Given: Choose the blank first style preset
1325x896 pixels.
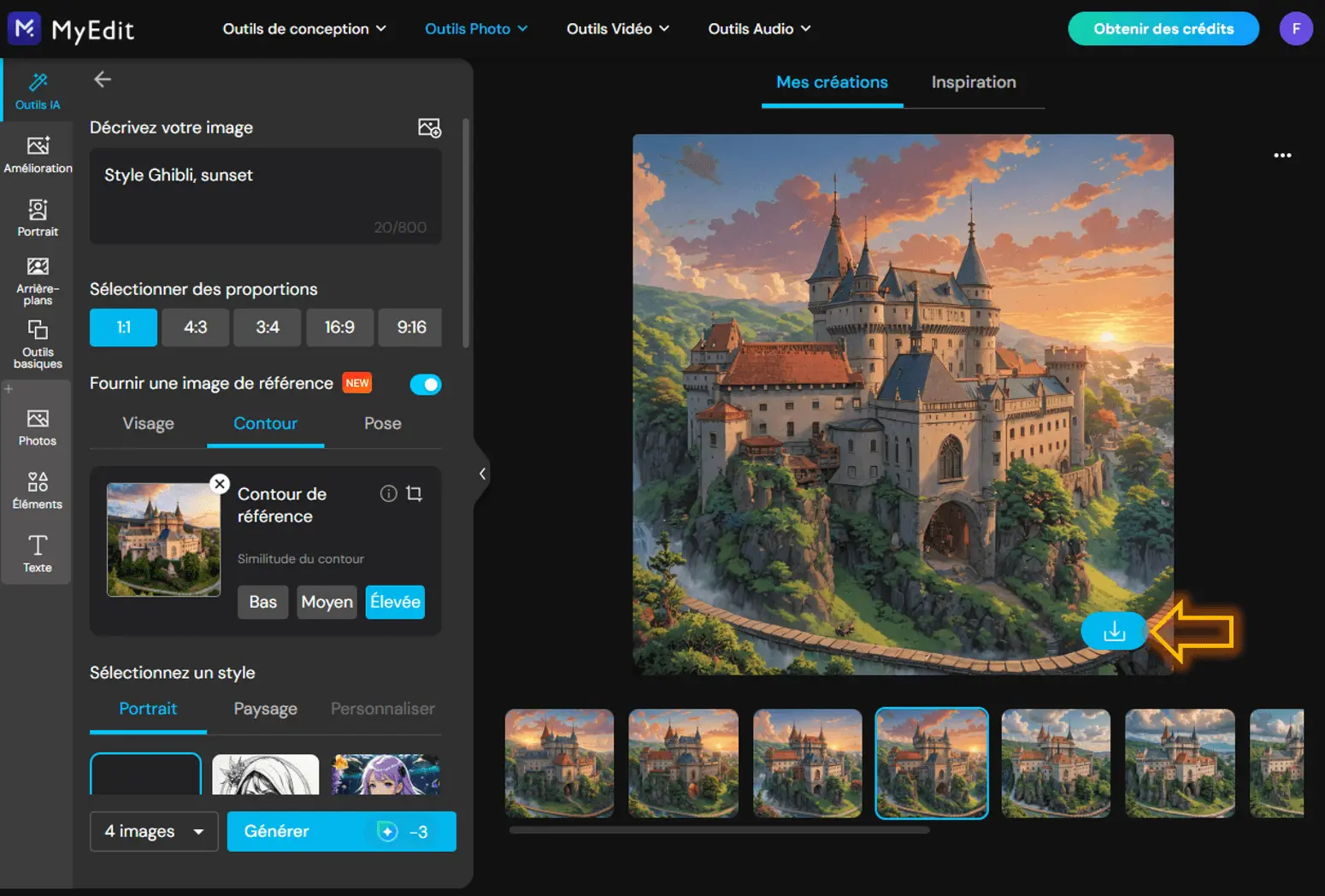Looking at the screenshot, I should [x=145, y=774].
